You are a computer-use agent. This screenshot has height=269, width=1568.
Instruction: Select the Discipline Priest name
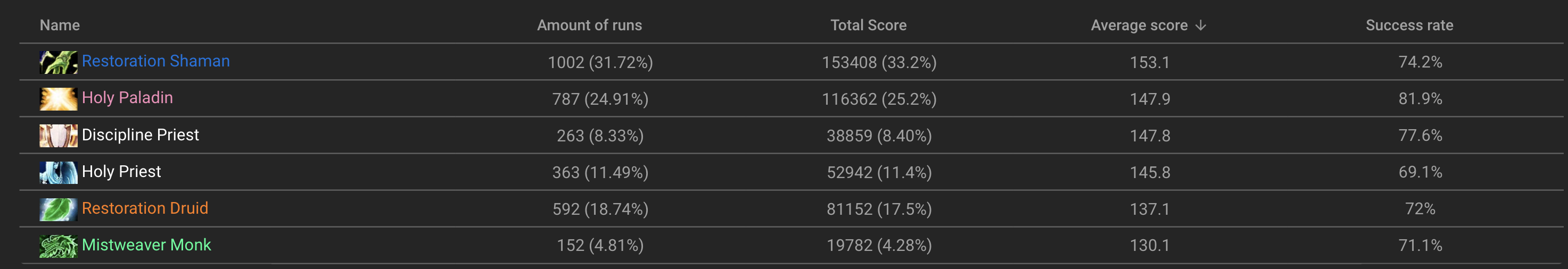click(140, 135)
